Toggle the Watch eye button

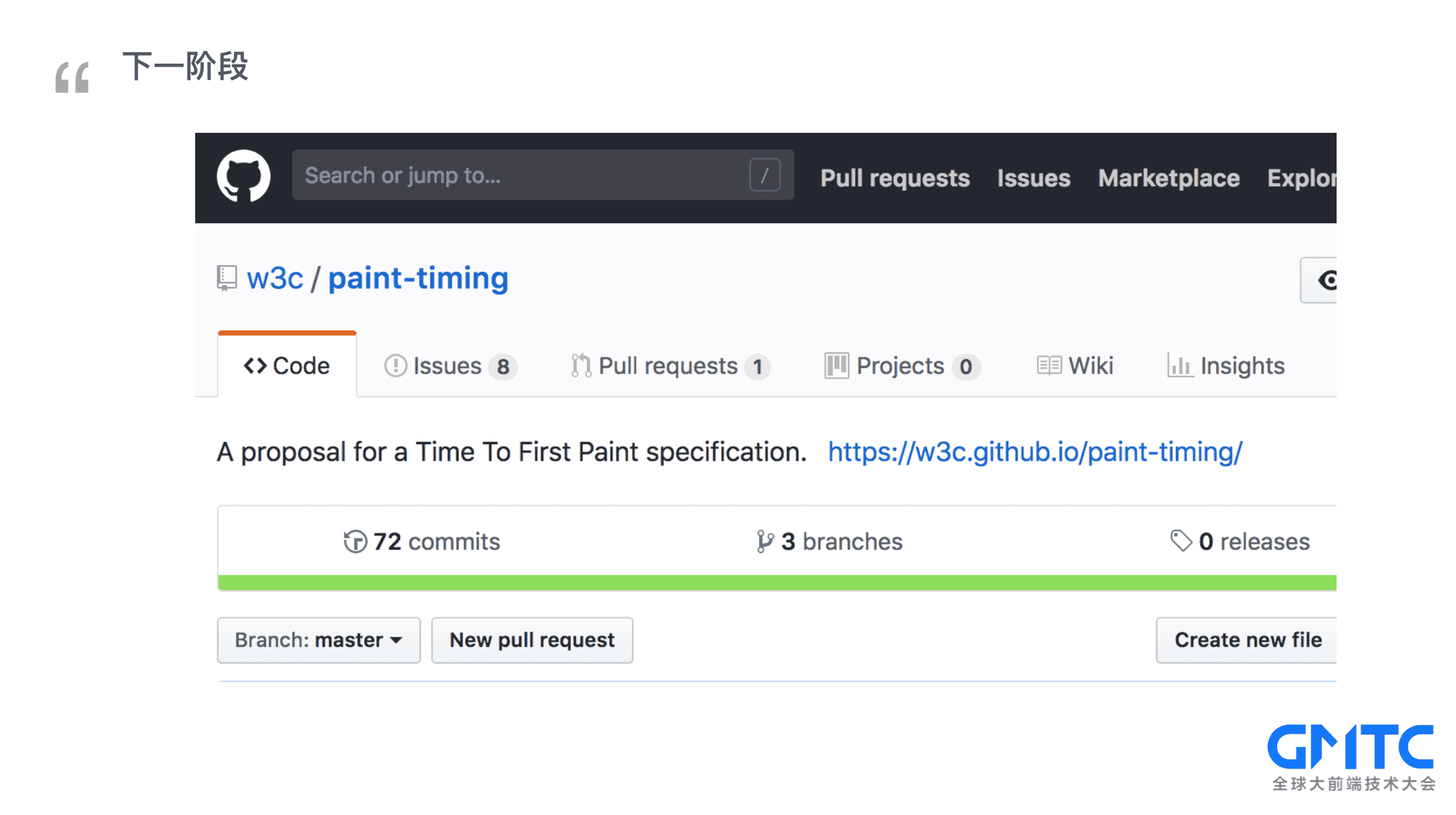tap(1318, 280)
